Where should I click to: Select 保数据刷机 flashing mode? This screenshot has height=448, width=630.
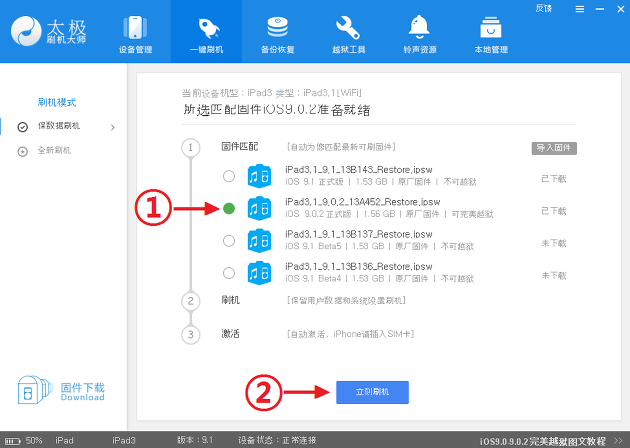click(59, 126)
